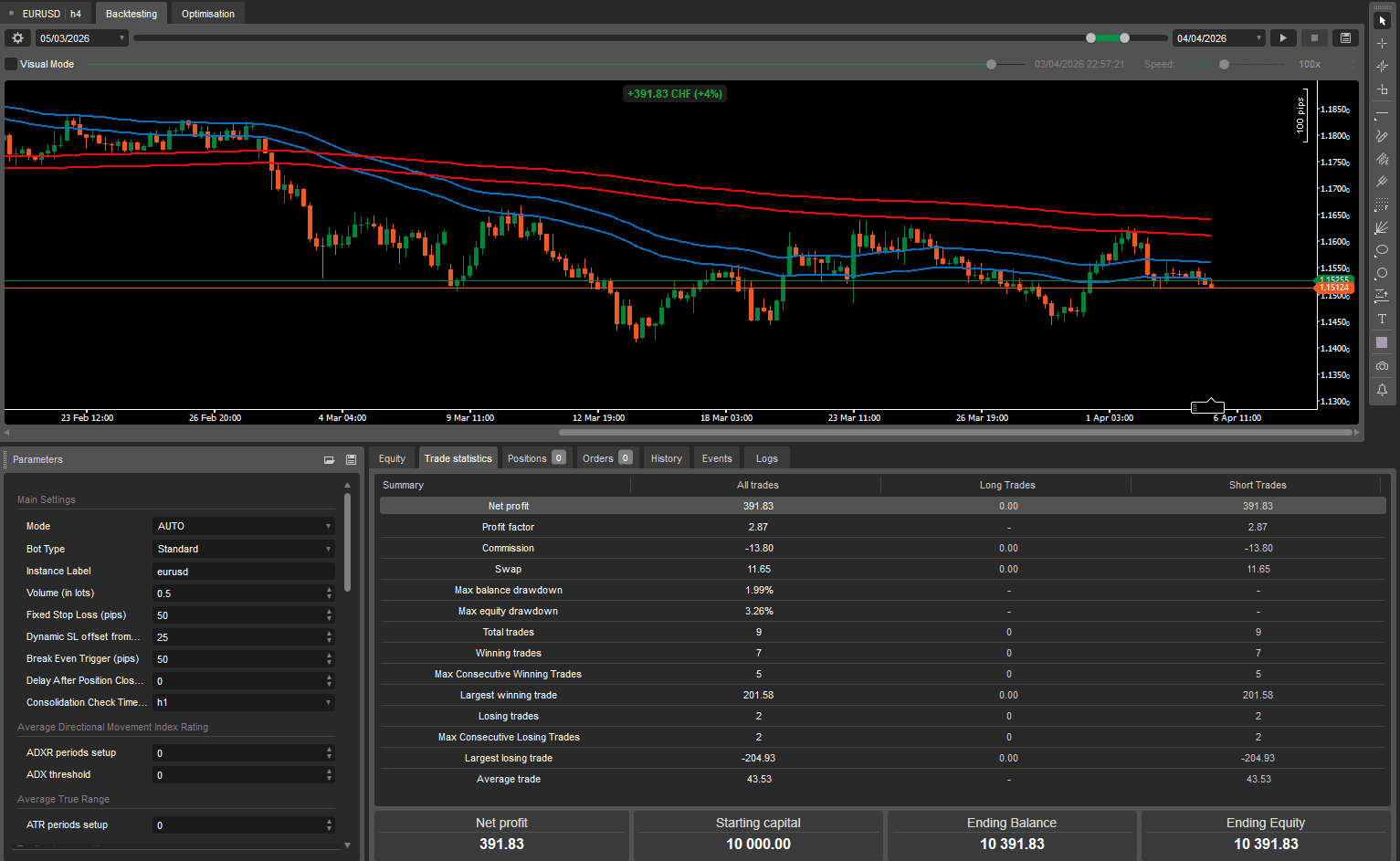
Task: Click the Instance Label eurusd field
Action: click(243, 572)
